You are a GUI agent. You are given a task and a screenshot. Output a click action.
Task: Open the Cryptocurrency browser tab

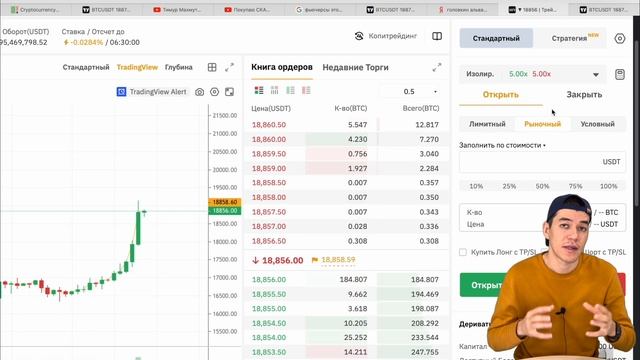tap(36, 10)
